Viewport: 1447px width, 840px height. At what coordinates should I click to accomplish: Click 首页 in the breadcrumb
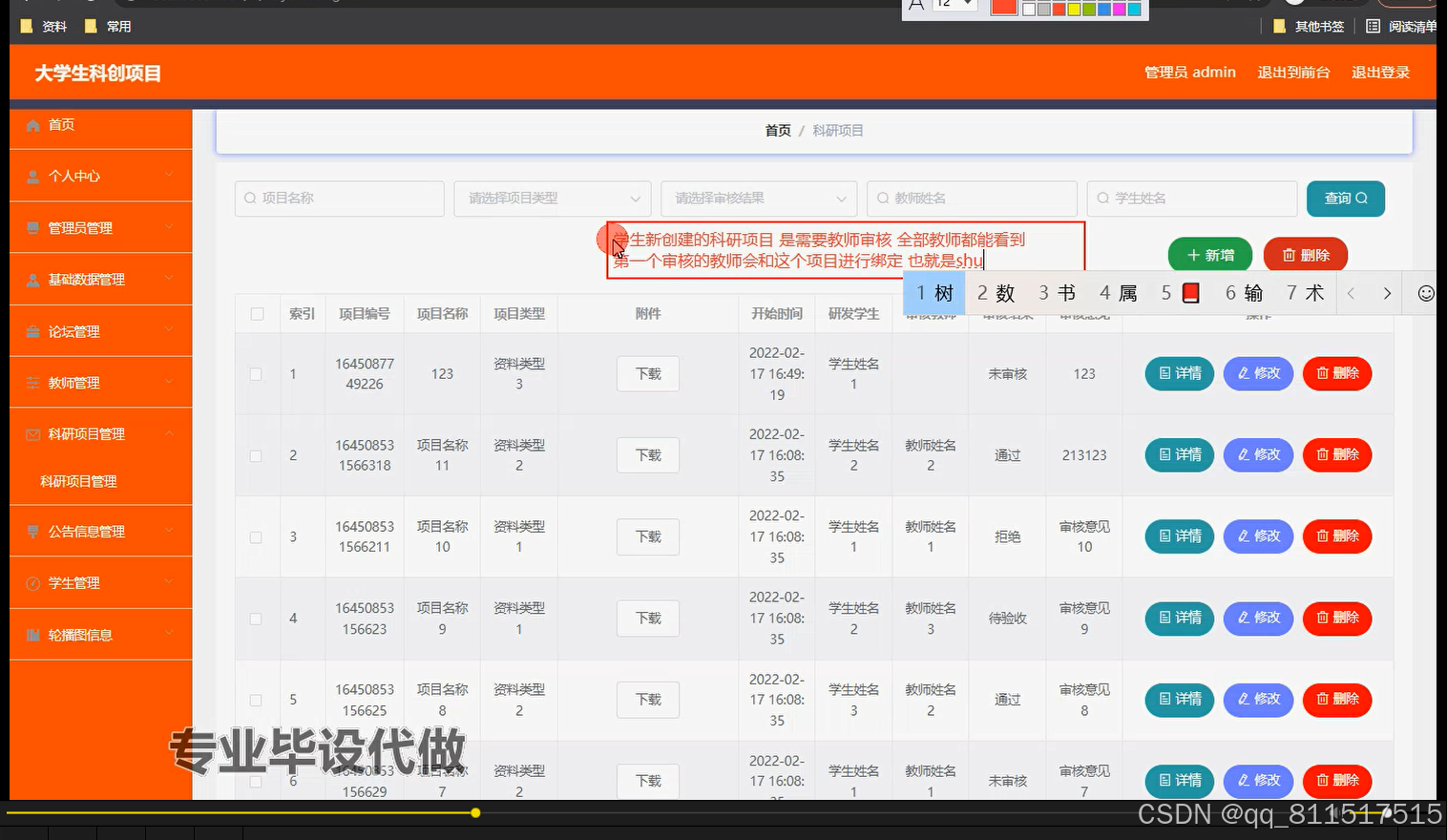pos(778,131)
